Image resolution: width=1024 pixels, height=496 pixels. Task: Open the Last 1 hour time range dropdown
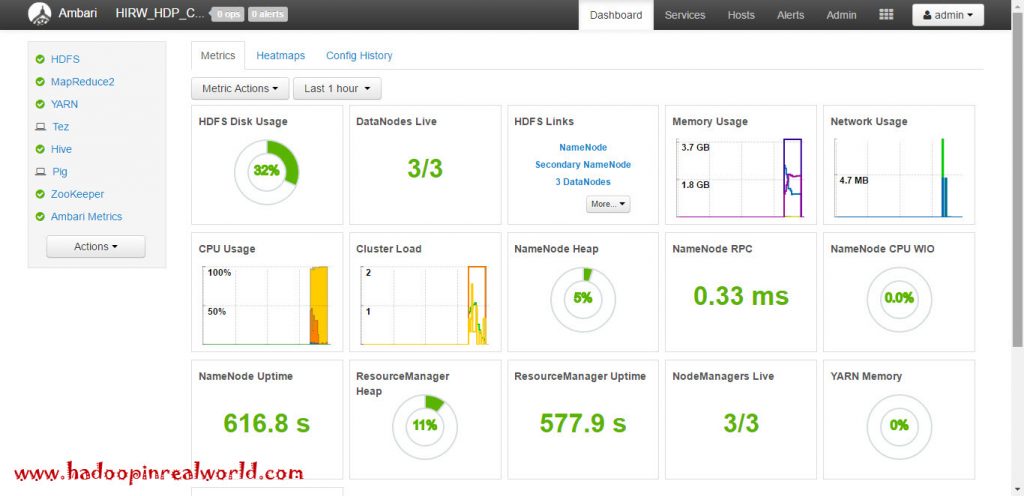click(x=337, y=88)
